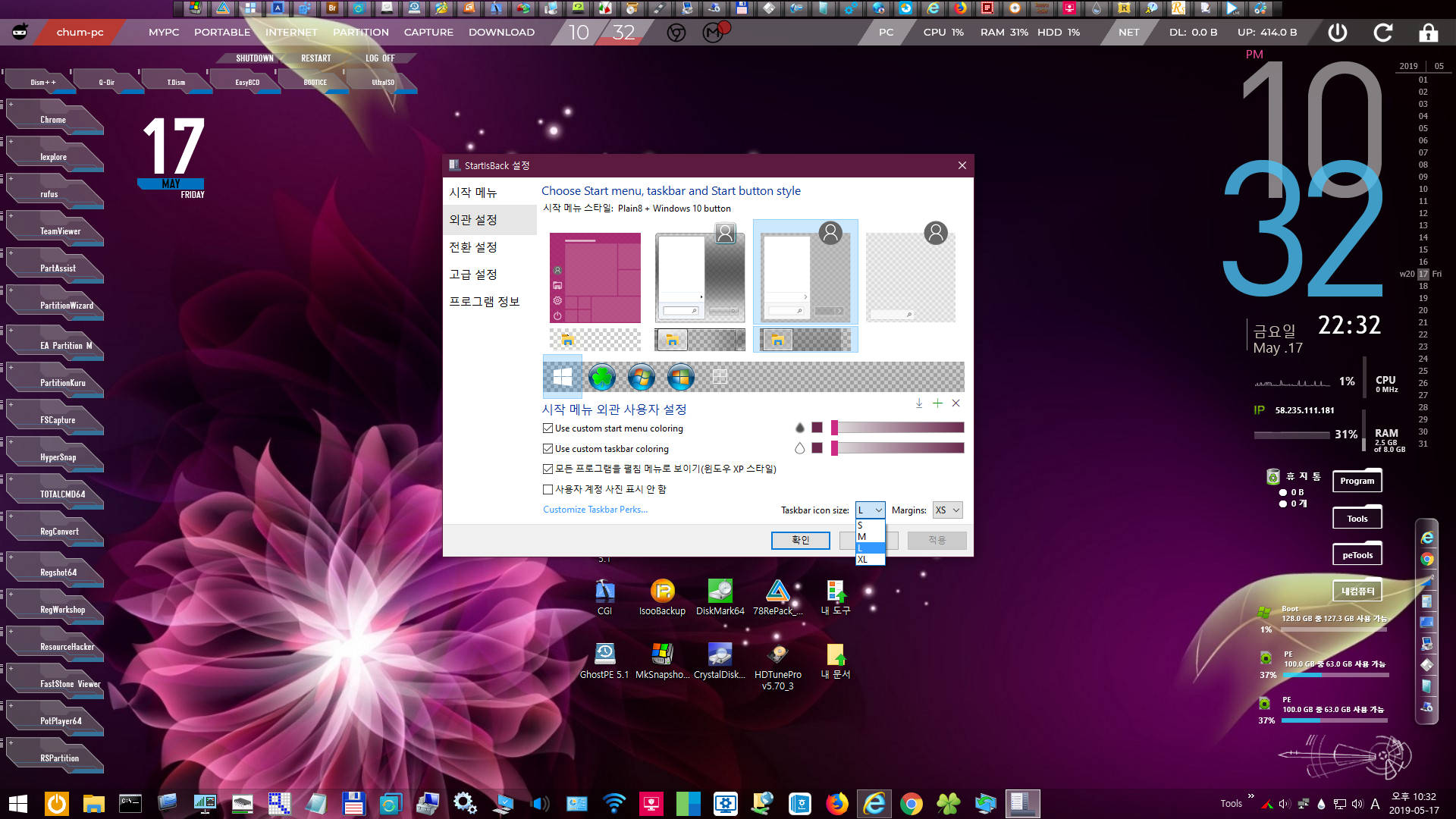
Task: Click the 확인 button
Action: click(x=800, y=540)
